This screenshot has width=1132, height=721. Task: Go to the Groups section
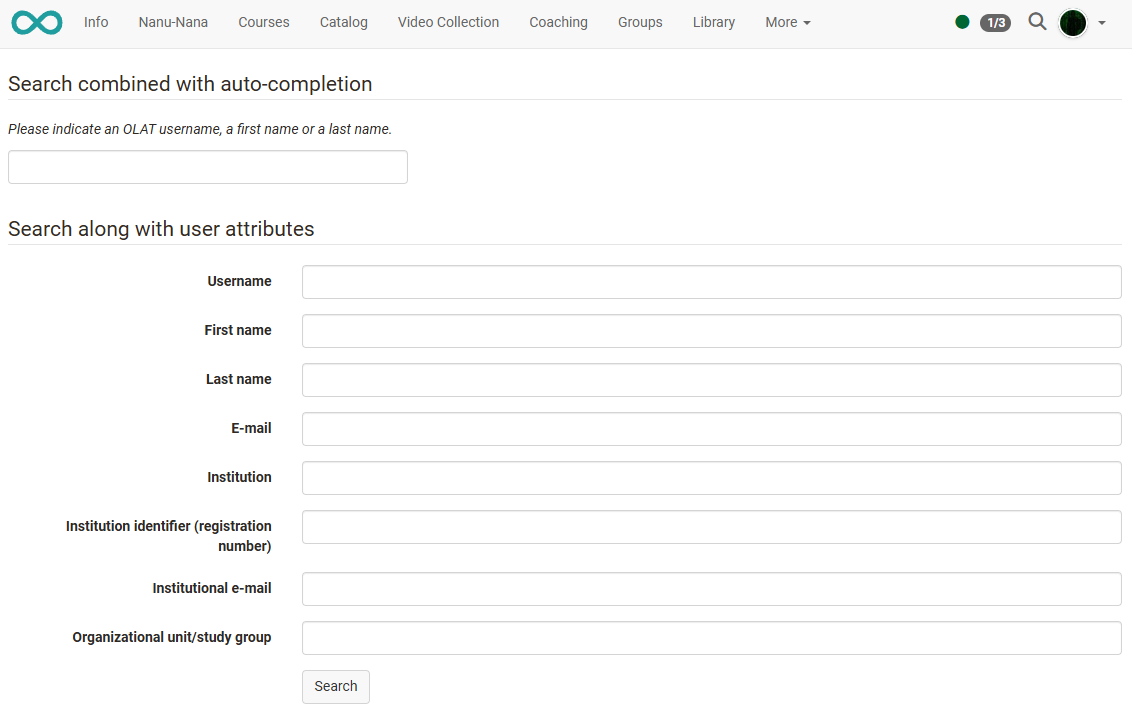point(640,22)
